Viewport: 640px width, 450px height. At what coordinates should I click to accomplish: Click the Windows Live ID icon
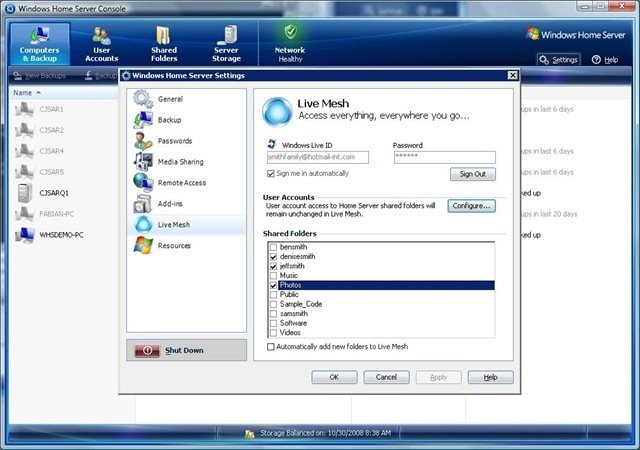[x=272, y=144]
